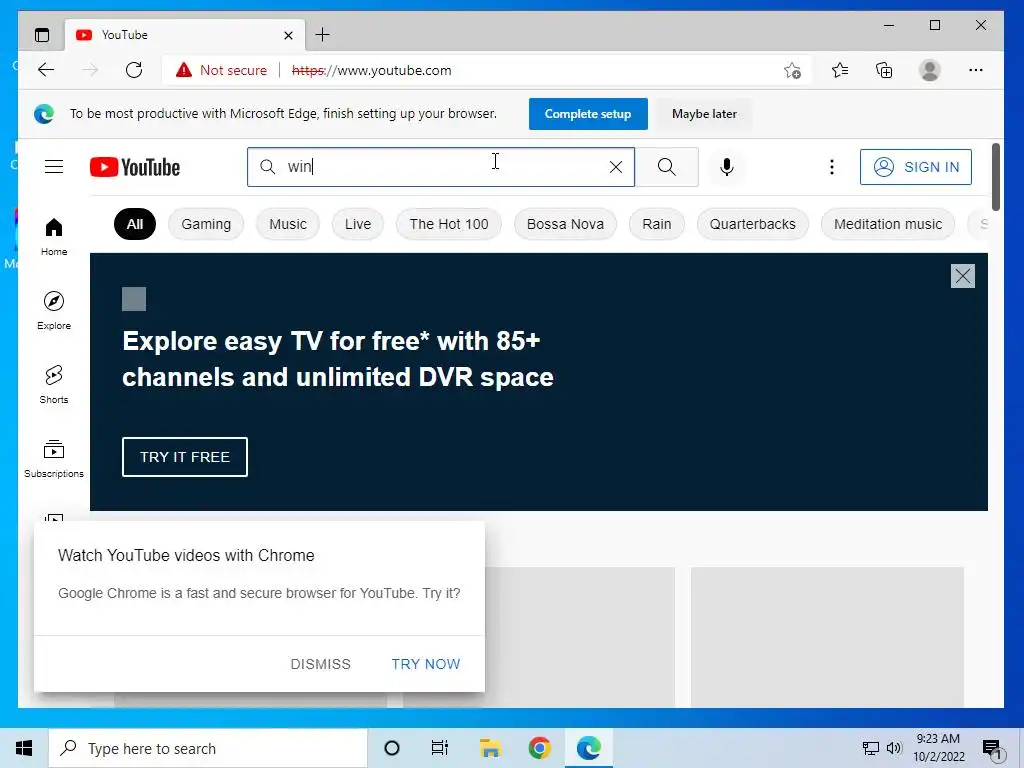1024x768 pixels.
Task: Click into the YouTube search field
Action: 441,167
